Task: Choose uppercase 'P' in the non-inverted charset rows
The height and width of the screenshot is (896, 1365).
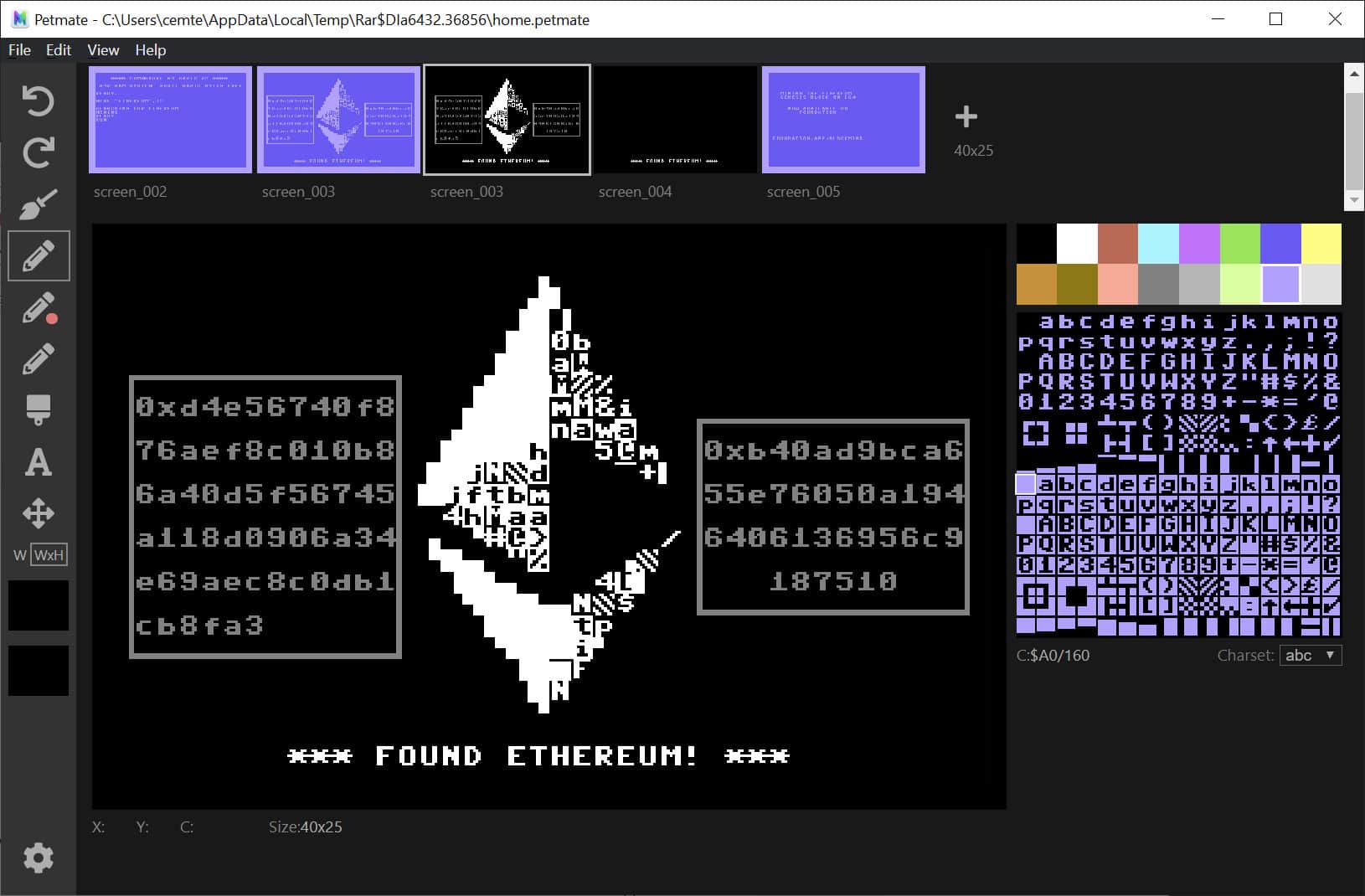Action: click(1026, 382)
